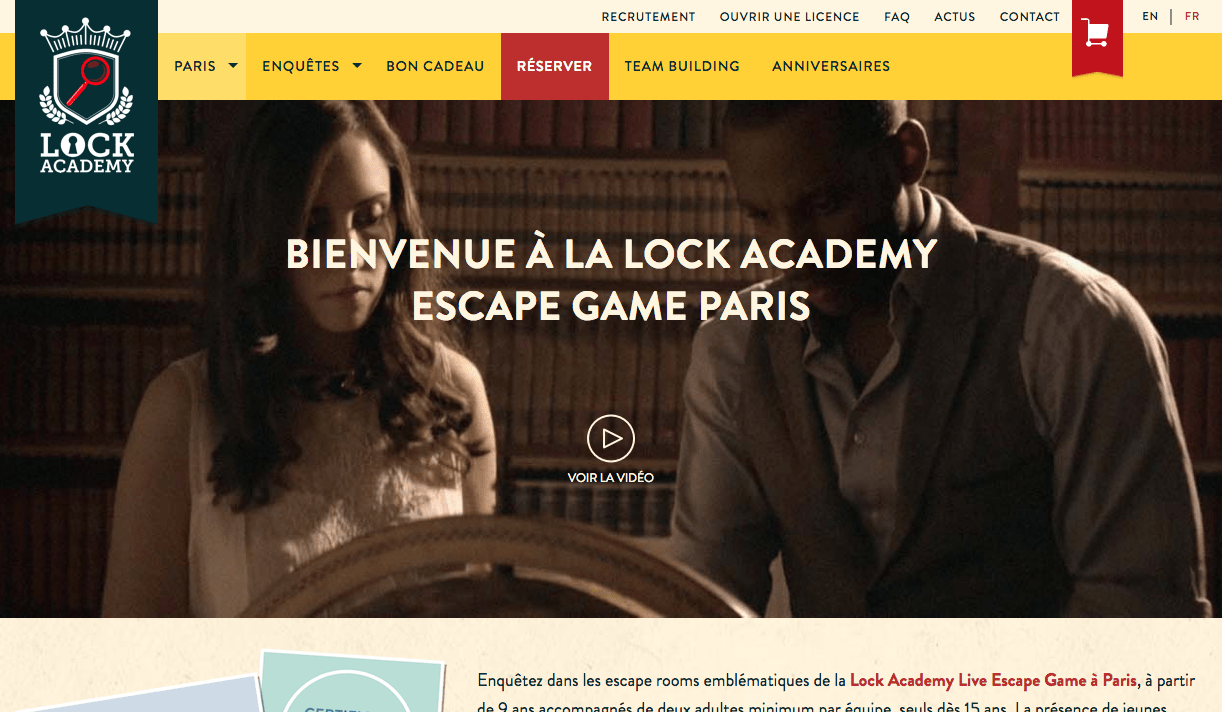Click the red Réserver button
The image size is (1222, 712).
tap(555, 66)
